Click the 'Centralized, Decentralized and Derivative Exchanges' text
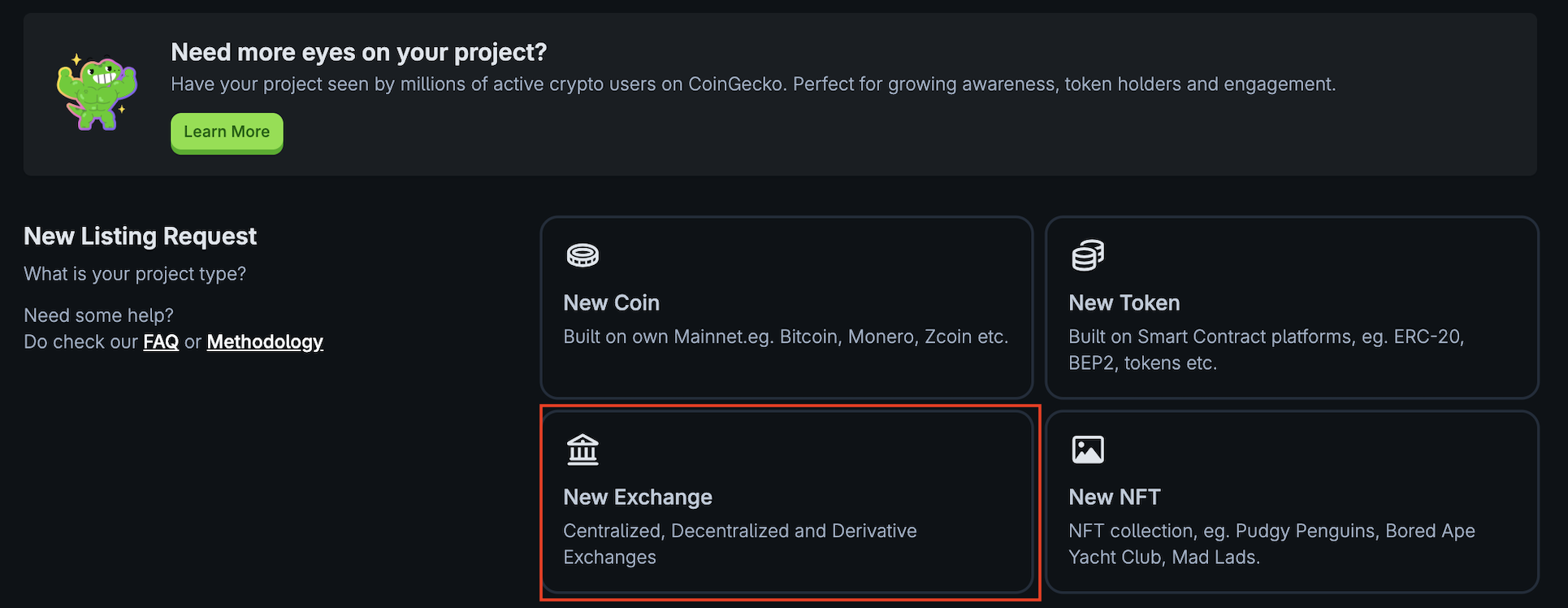Viewport: 1568px width, 608px height. 739,544
